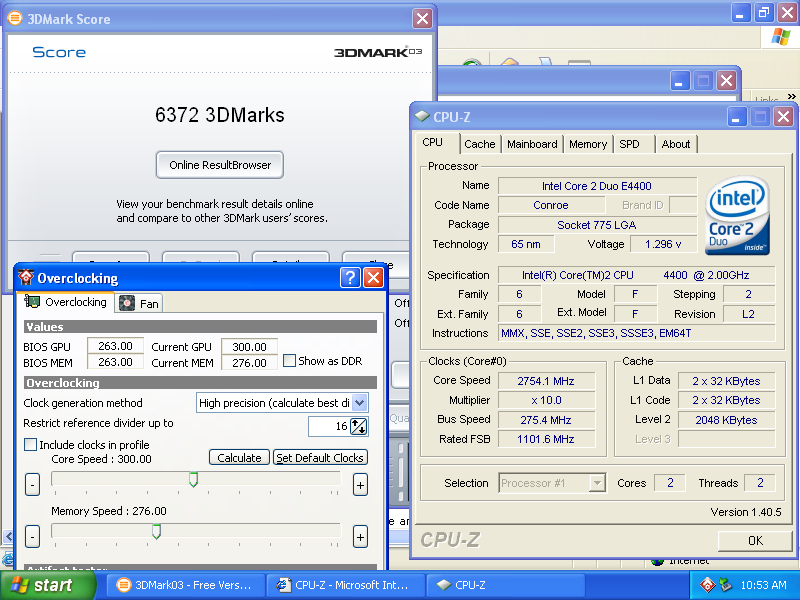Click the taskbar clock showing 10:53 AM
This screenshot has height=600, width=800.
[x=763, y=585]
